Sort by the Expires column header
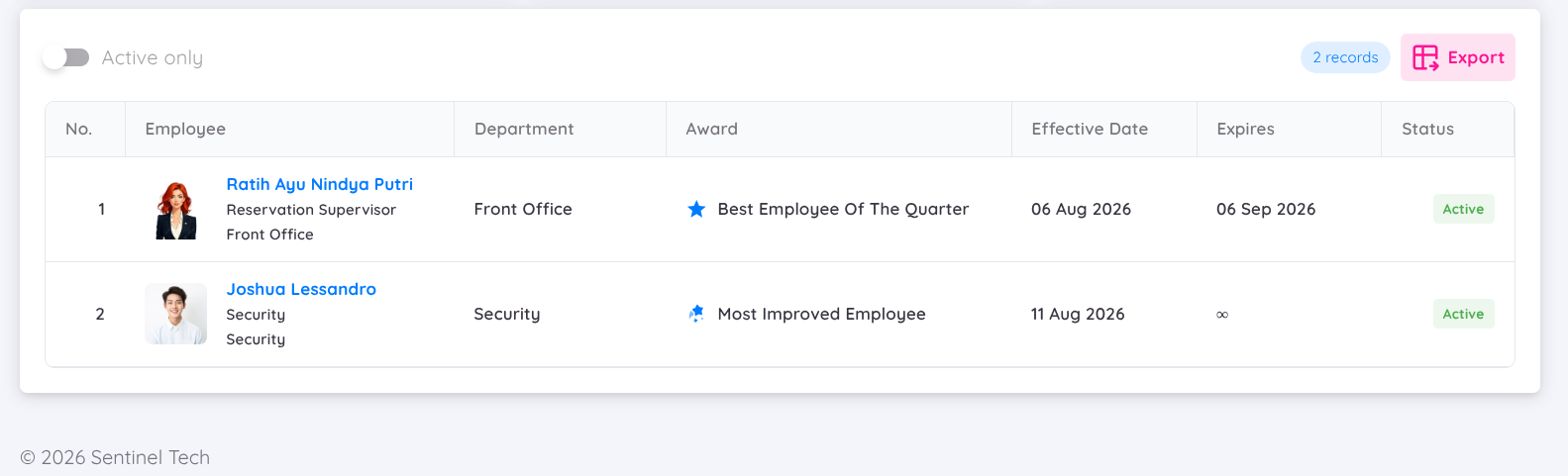This screenshot has height=476, width=1568. tap(1245, 129)
